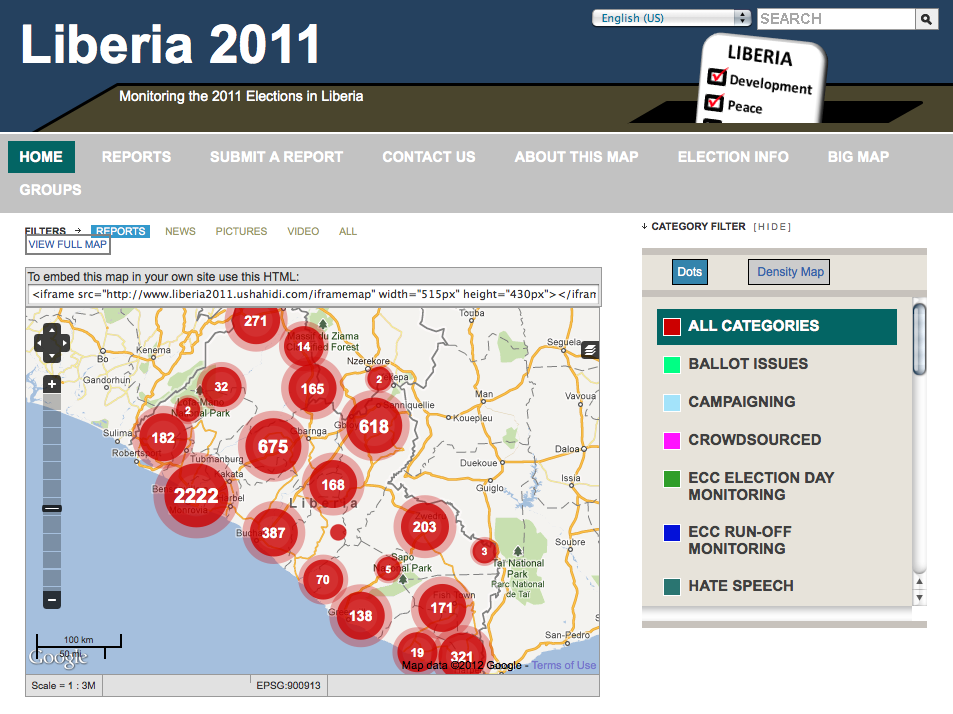Click the Hate Speech teal color swatch
Screen dimensions: 953x714
[672, 587]
